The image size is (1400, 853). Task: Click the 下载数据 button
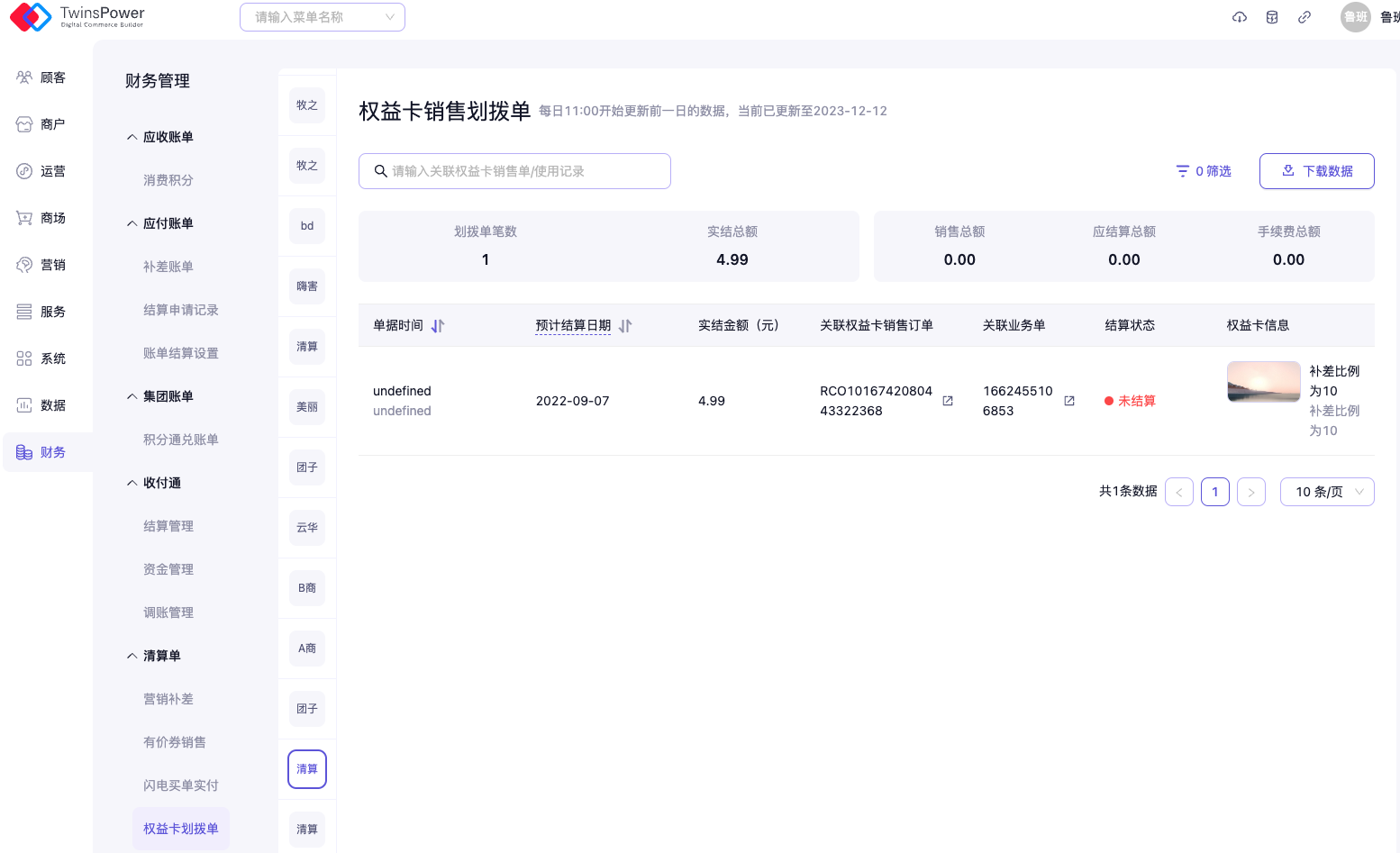click(x=1316, y=171)
